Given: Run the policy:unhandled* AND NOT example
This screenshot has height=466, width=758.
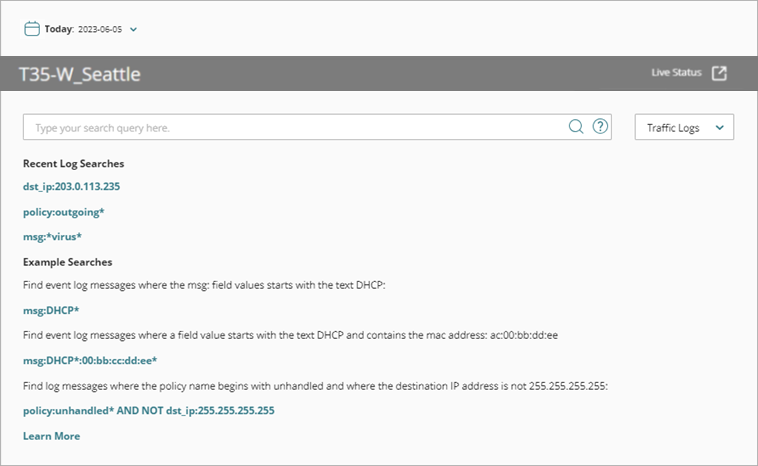Looking at the screenshot, I should [148, 410].
